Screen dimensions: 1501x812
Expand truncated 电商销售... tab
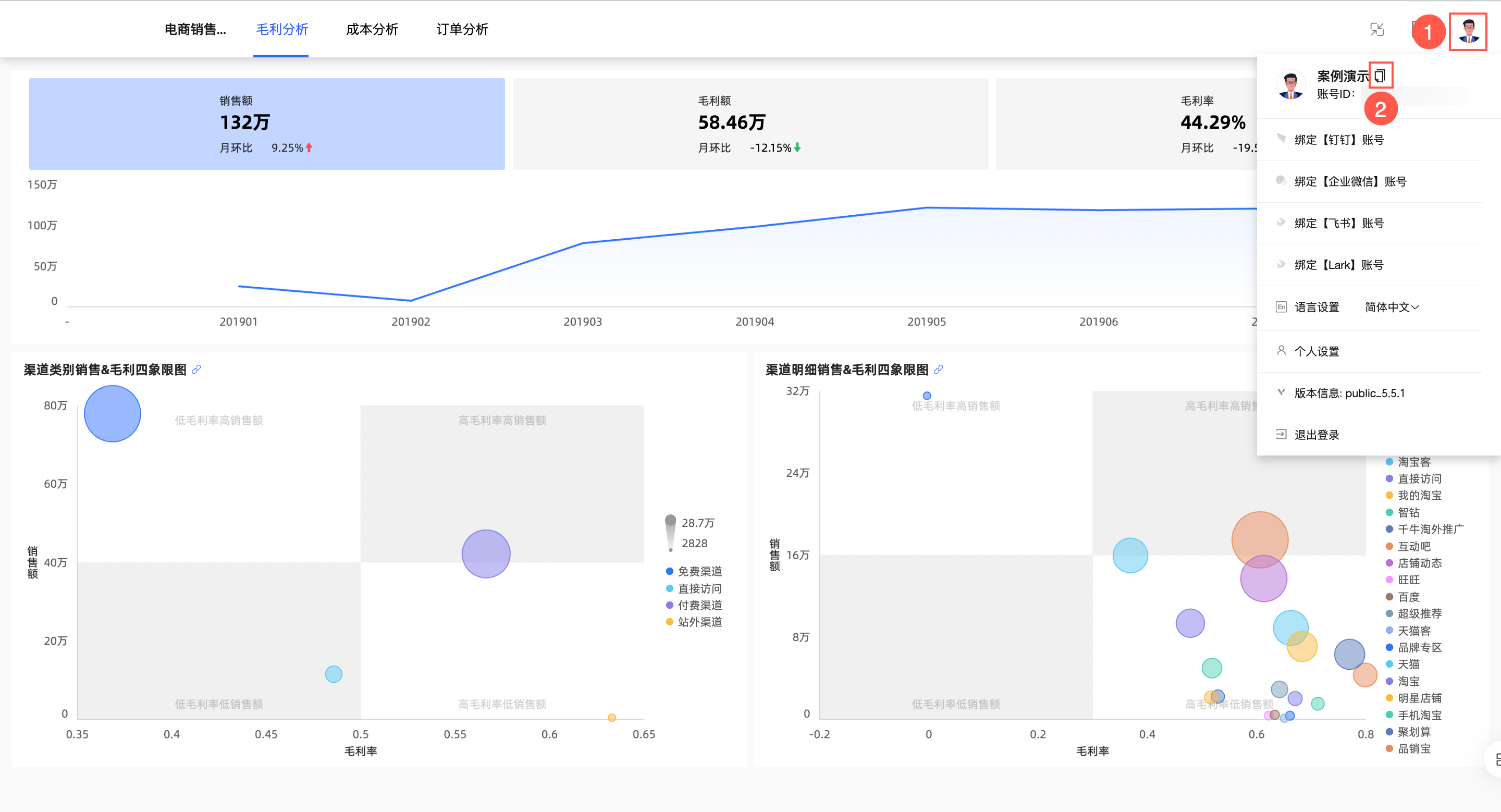[195, 29]
